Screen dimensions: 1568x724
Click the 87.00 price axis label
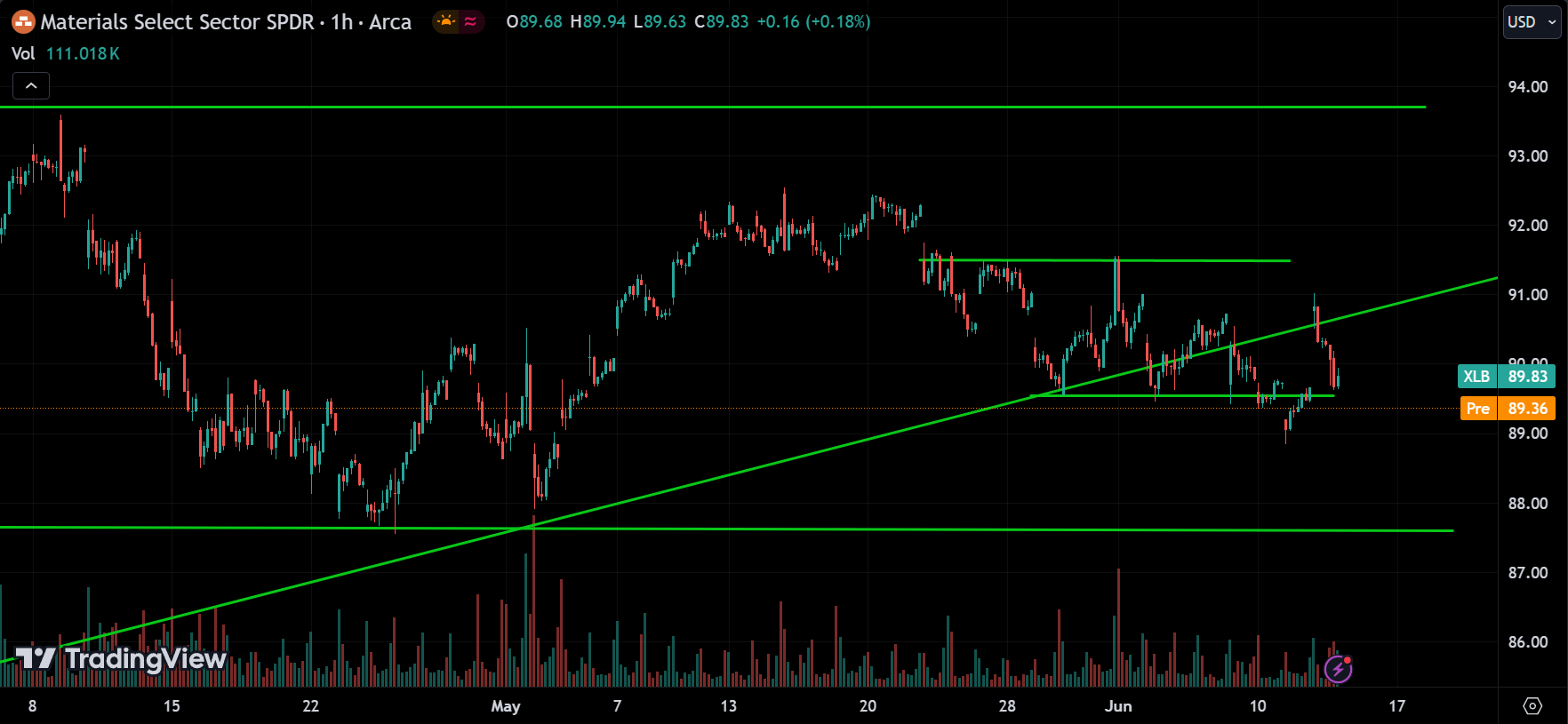pyautogui.click(x=1528, y=572)
